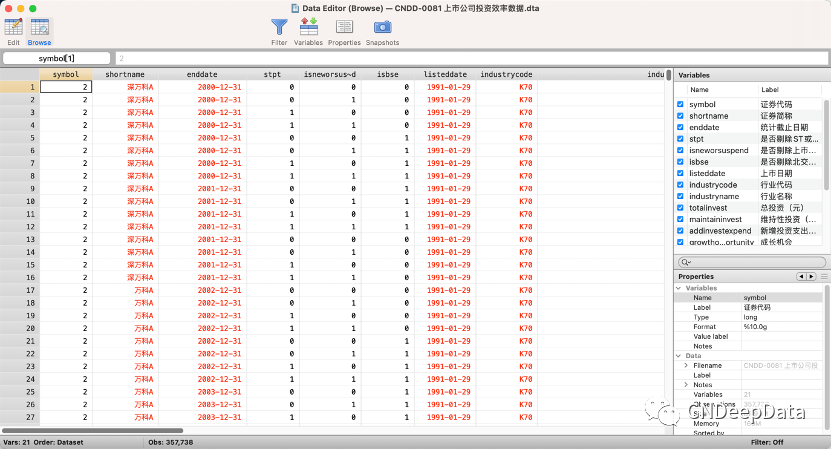This screenshot has width=832, height=450.
Task: Click the Type property value long
Action: 750,317
